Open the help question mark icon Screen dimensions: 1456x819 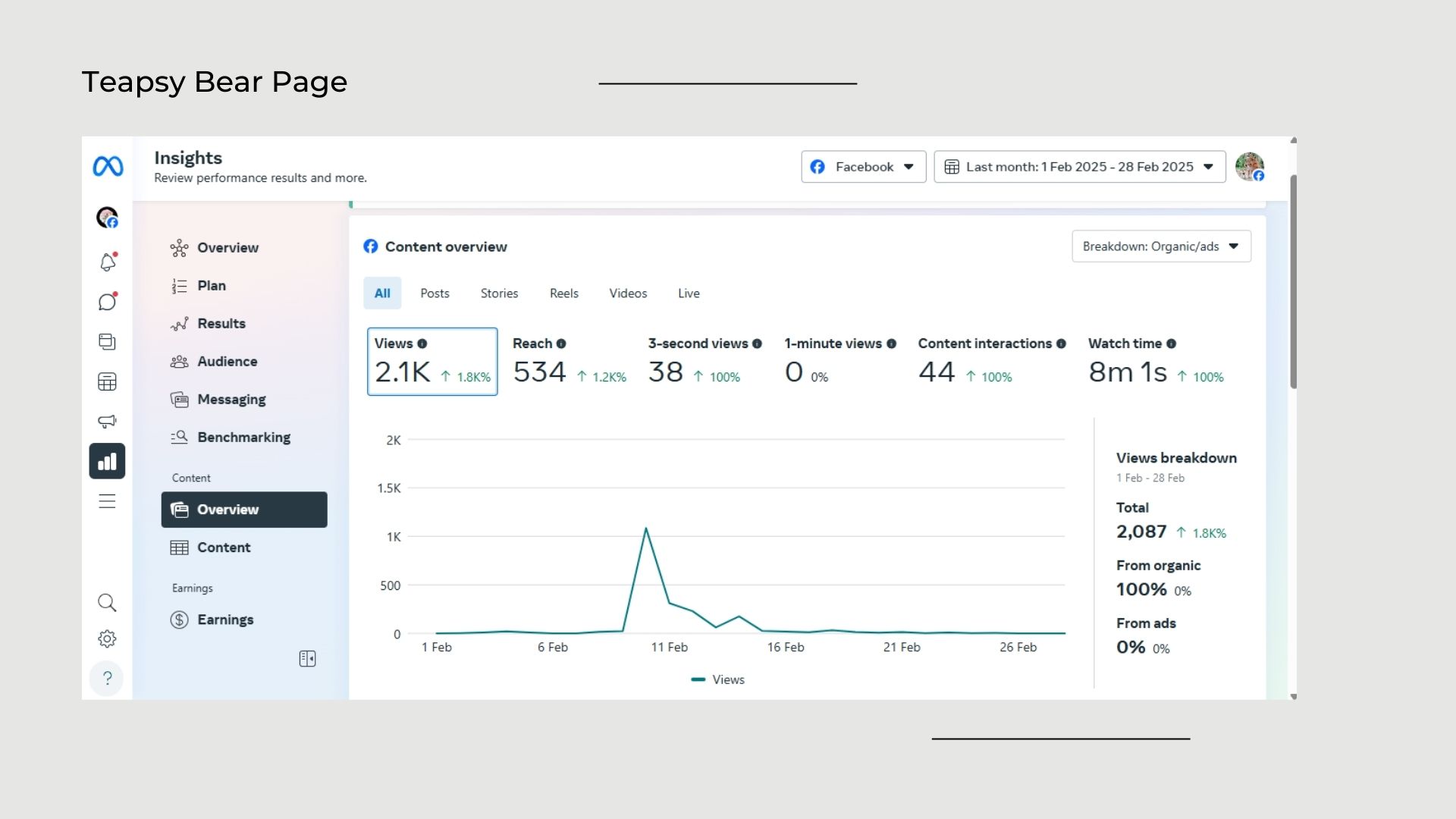108,678
